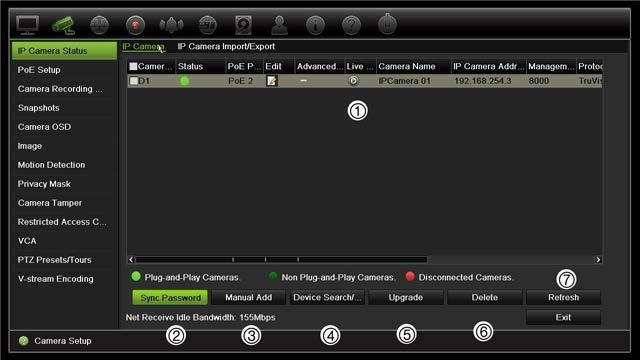640x360 pixels.
Task: Check the D1 camera row checkbox
Action: pos(133,81)
